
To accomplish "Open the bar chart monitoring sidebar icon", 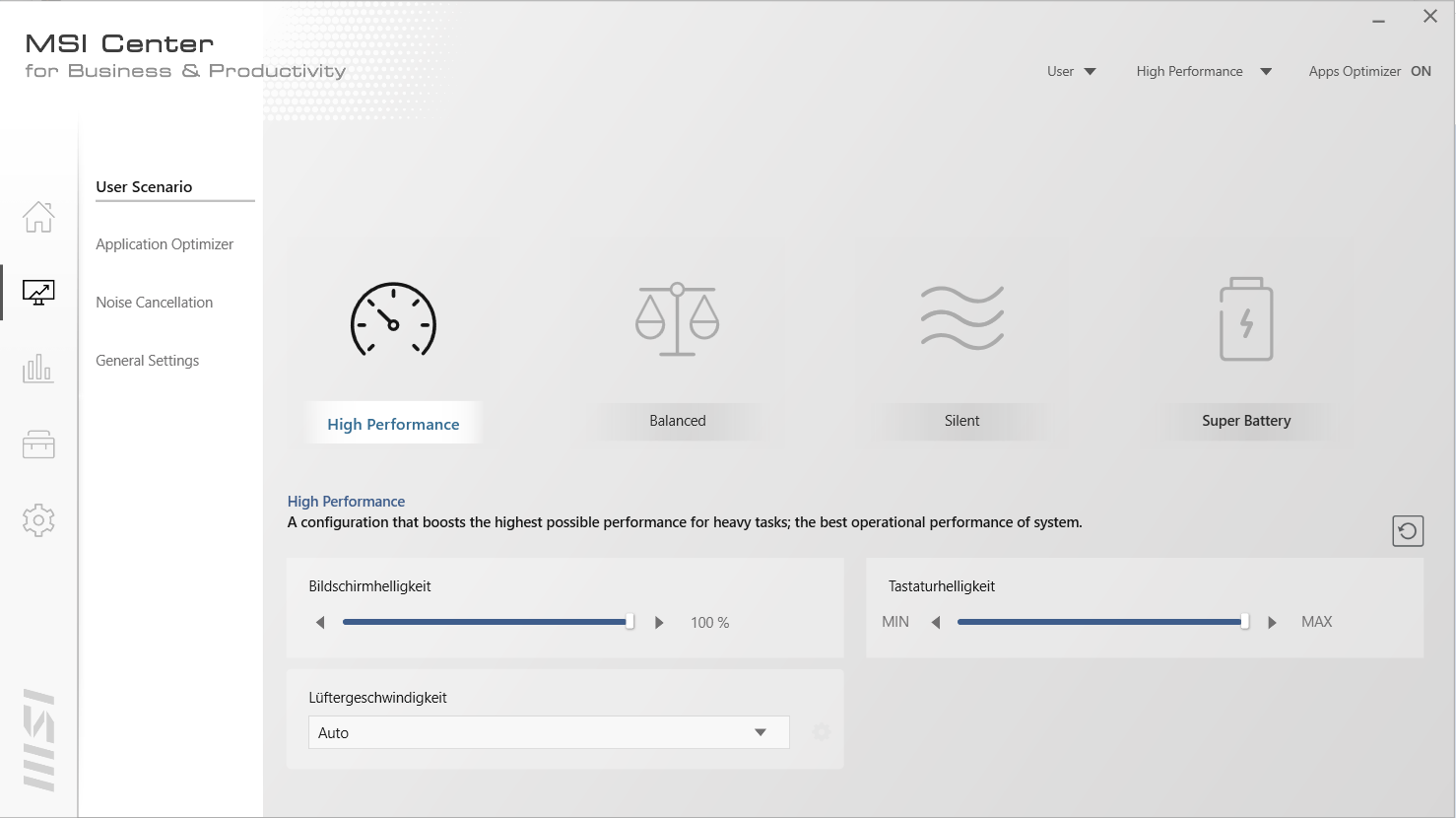I will tap(38, 369).
